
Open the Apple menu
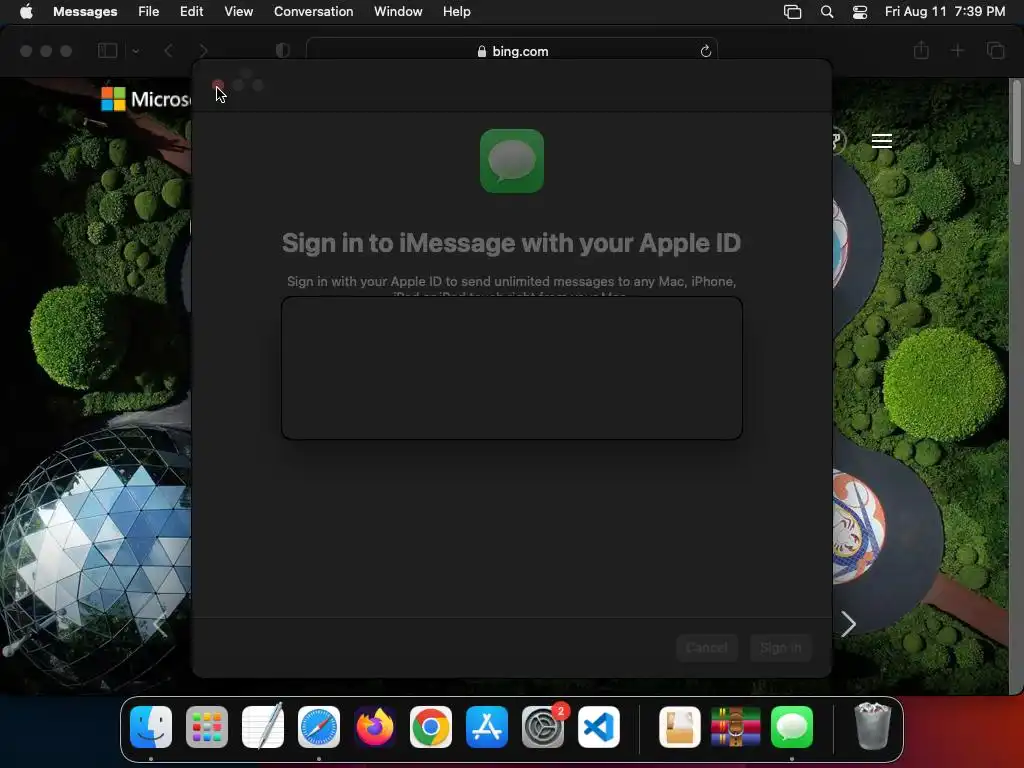tap(26, 12)
